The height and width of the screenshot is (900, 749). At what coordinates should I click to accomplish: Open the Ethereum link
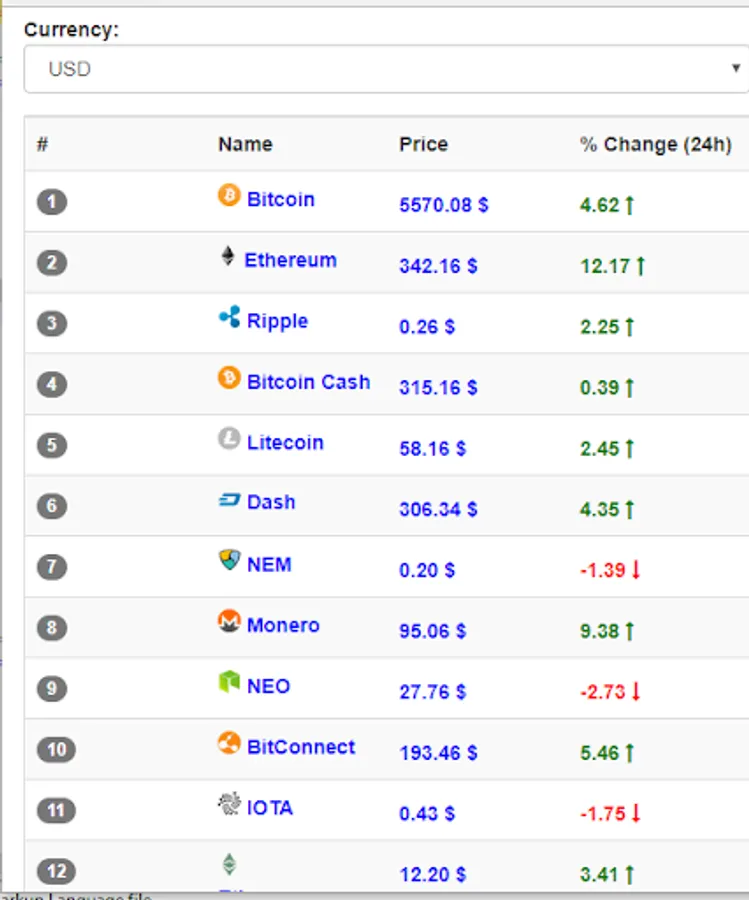click(290, 260)
